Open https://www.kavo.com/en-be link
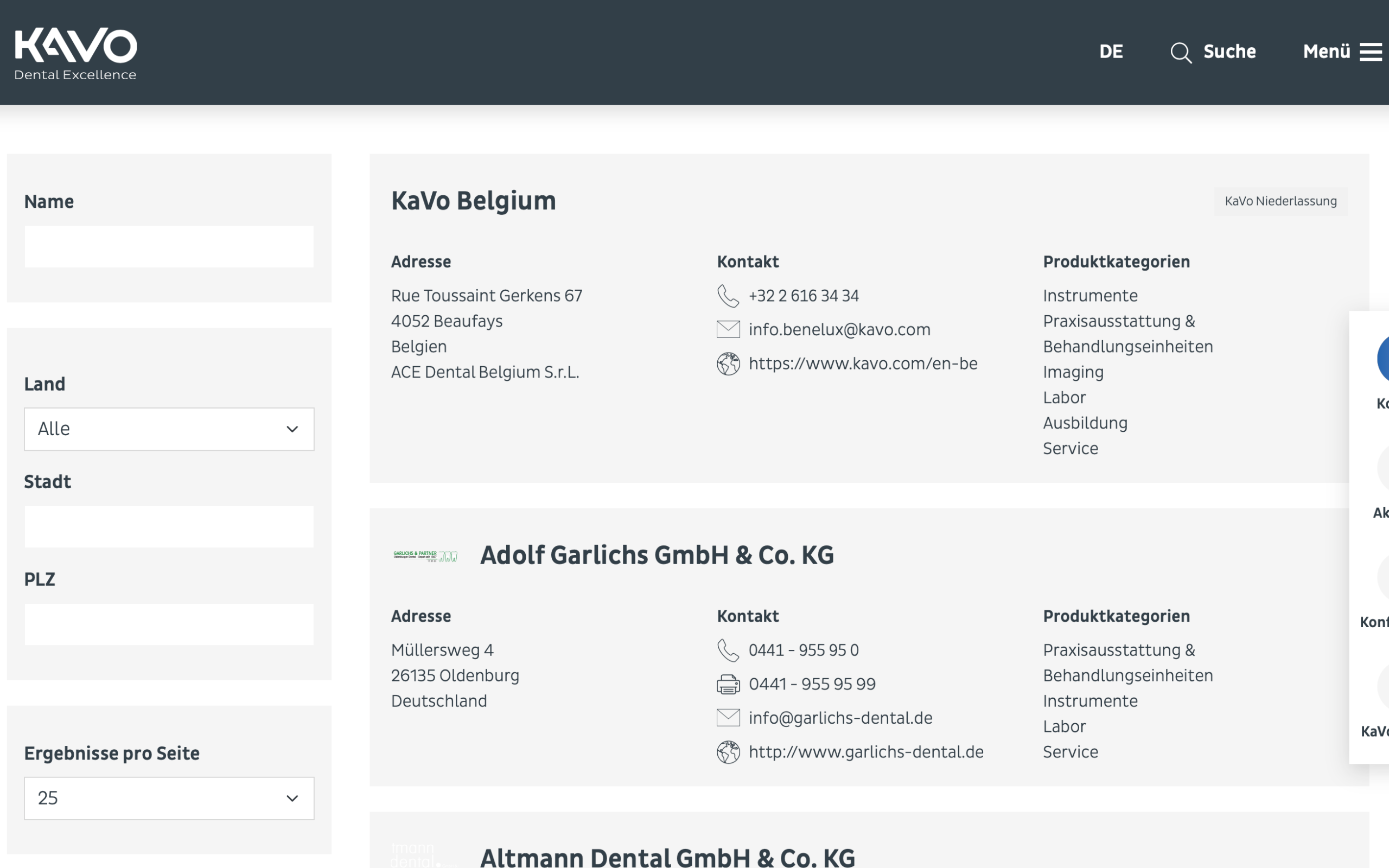This screenshot has width=1389, height=868. (x=863, y=363)
